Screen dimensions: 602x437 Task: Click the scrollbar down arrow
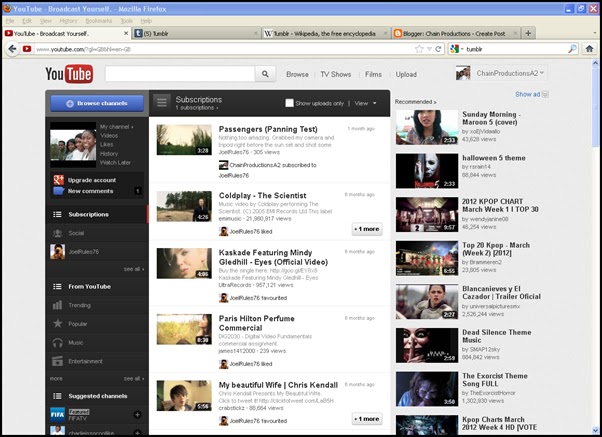pos(595,430)
